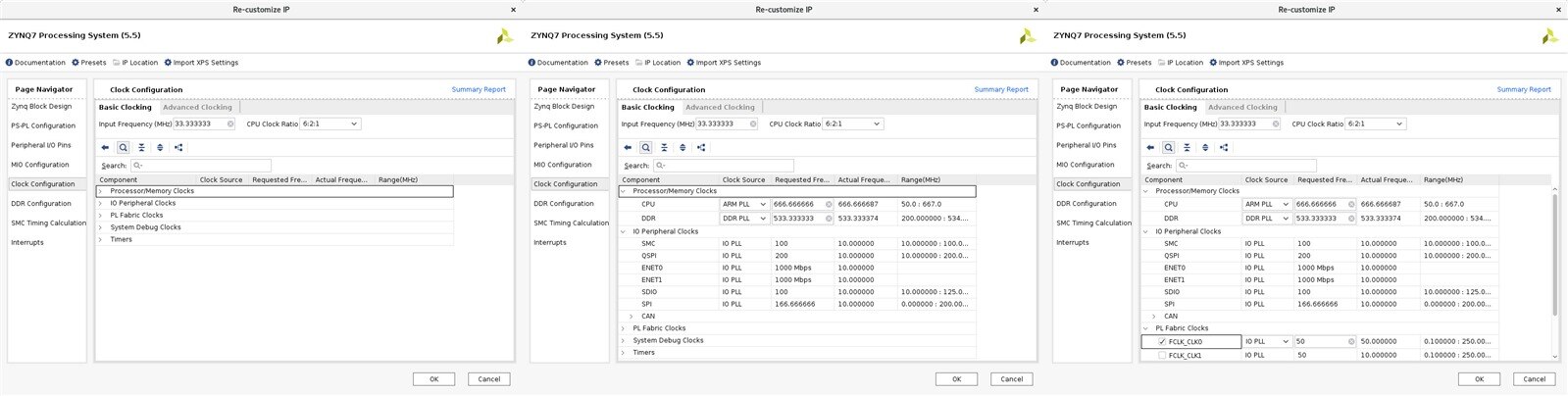Open Interrupts page in middle dialog
This screenshot has height=396, width=1568.
550,243
